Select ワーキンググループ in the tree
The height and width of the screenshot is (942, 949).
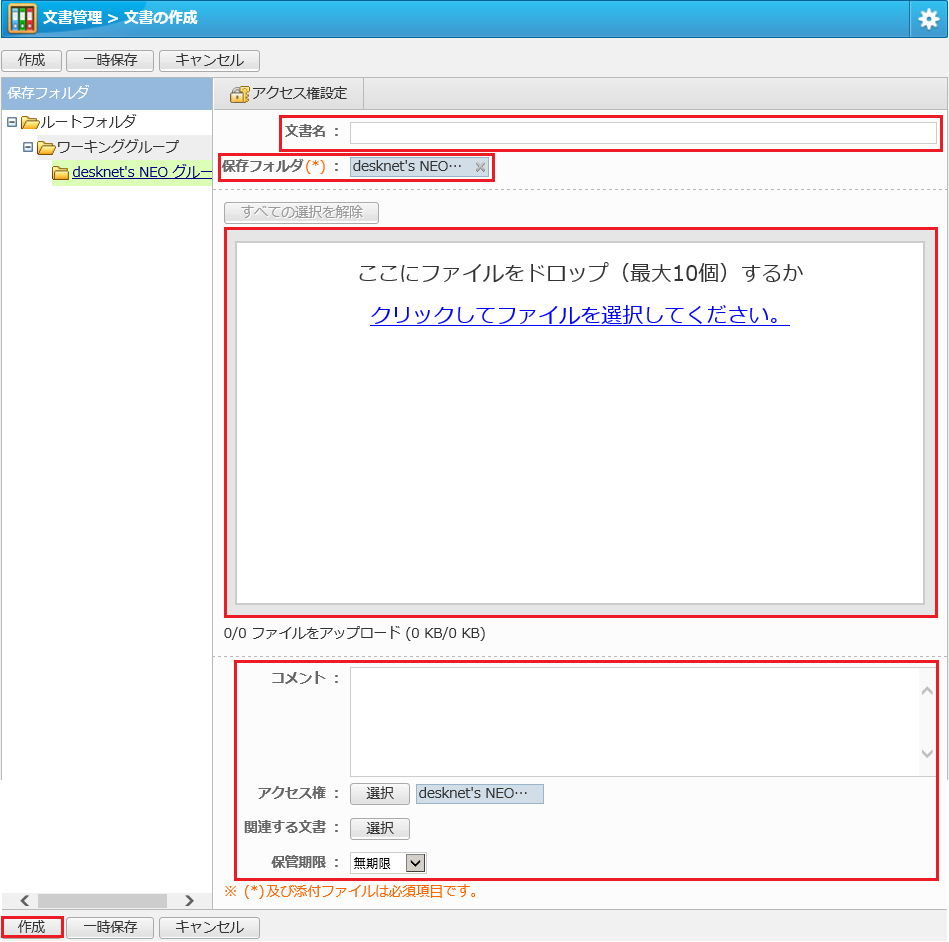[117, 147]
